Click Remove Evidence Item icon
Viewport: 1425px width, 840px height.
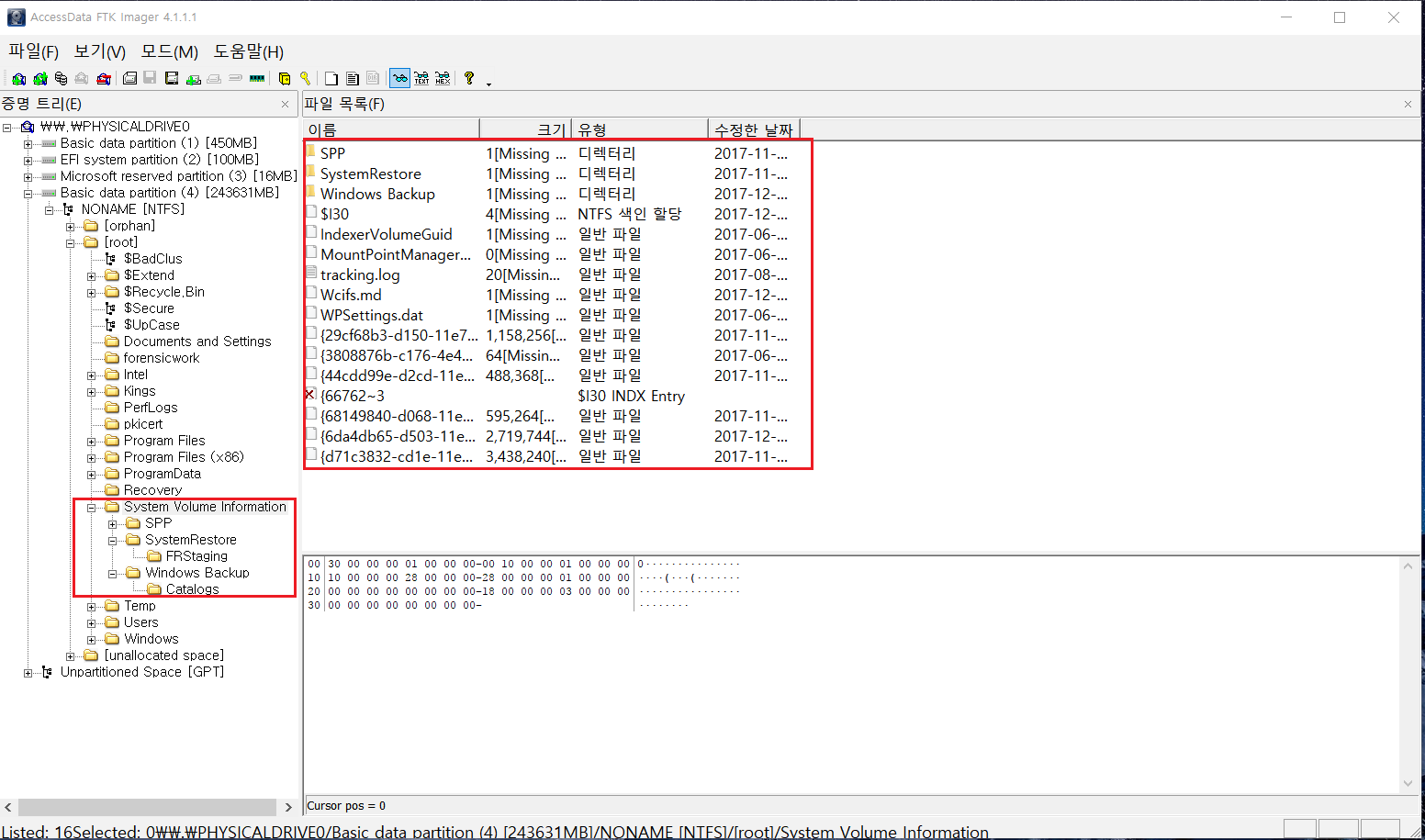pos(82,79)
